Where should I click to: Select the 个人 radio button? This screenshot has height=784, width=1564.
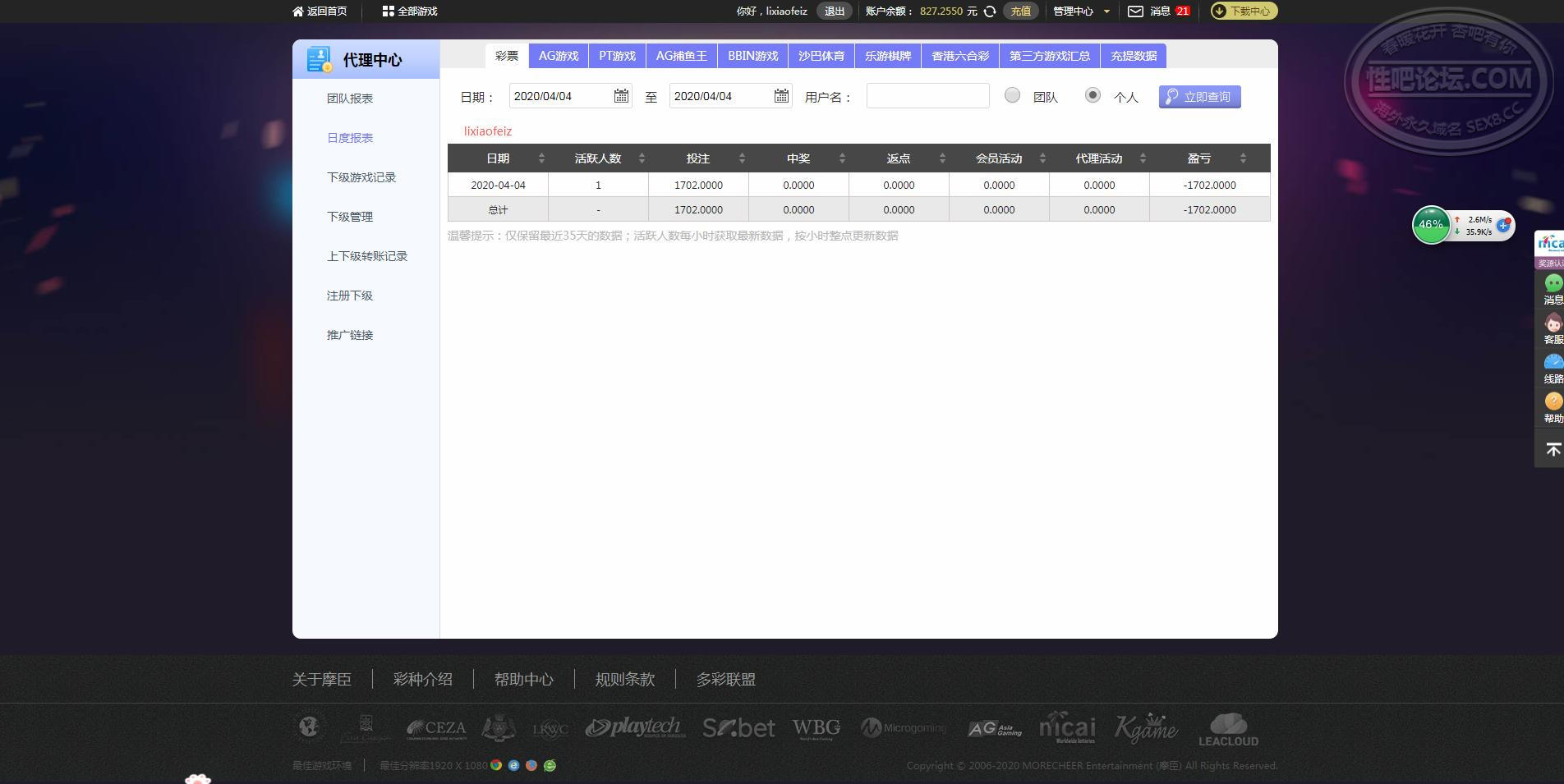[x=1092, y=95]
